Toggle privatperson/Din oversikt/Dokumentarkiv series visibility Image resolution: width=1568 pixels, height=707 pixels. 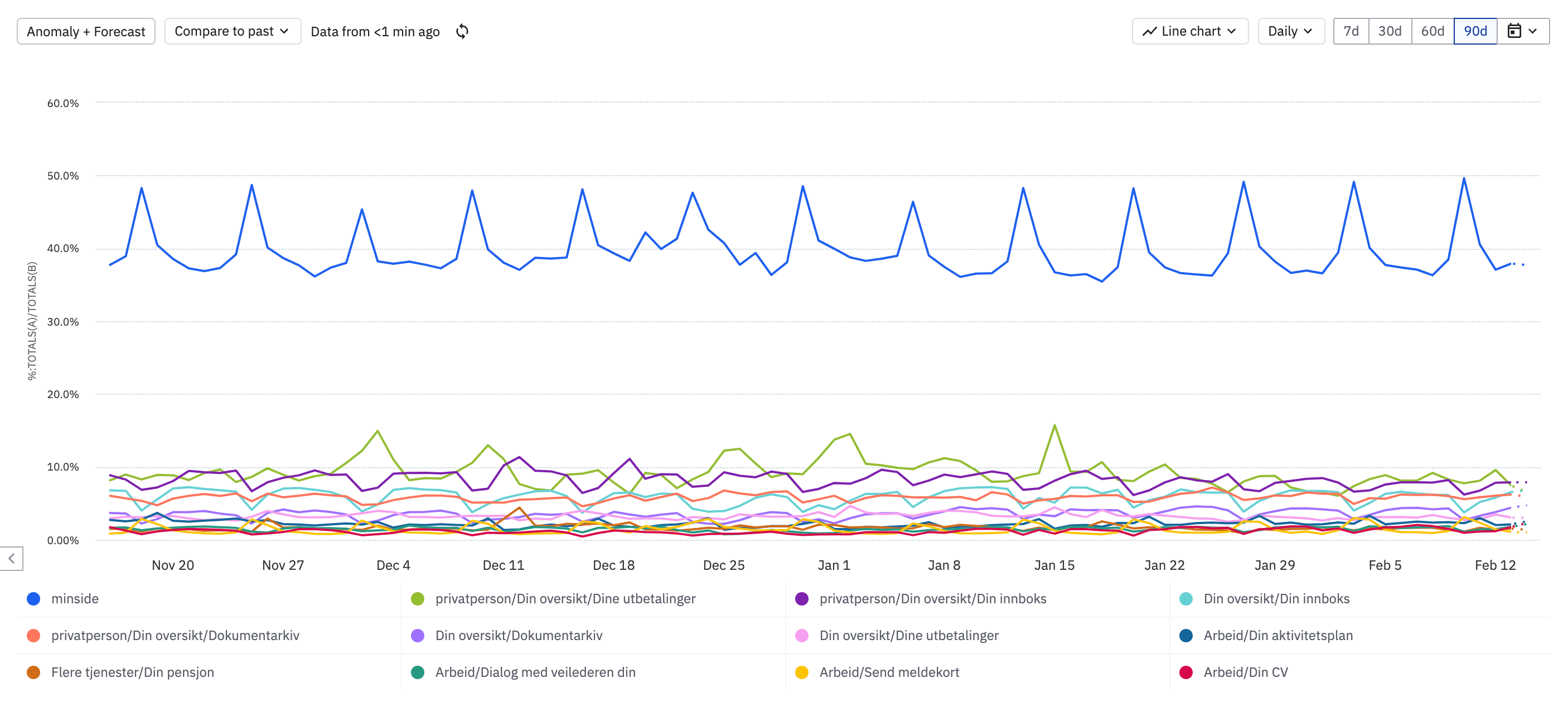[x=175, y=635]
